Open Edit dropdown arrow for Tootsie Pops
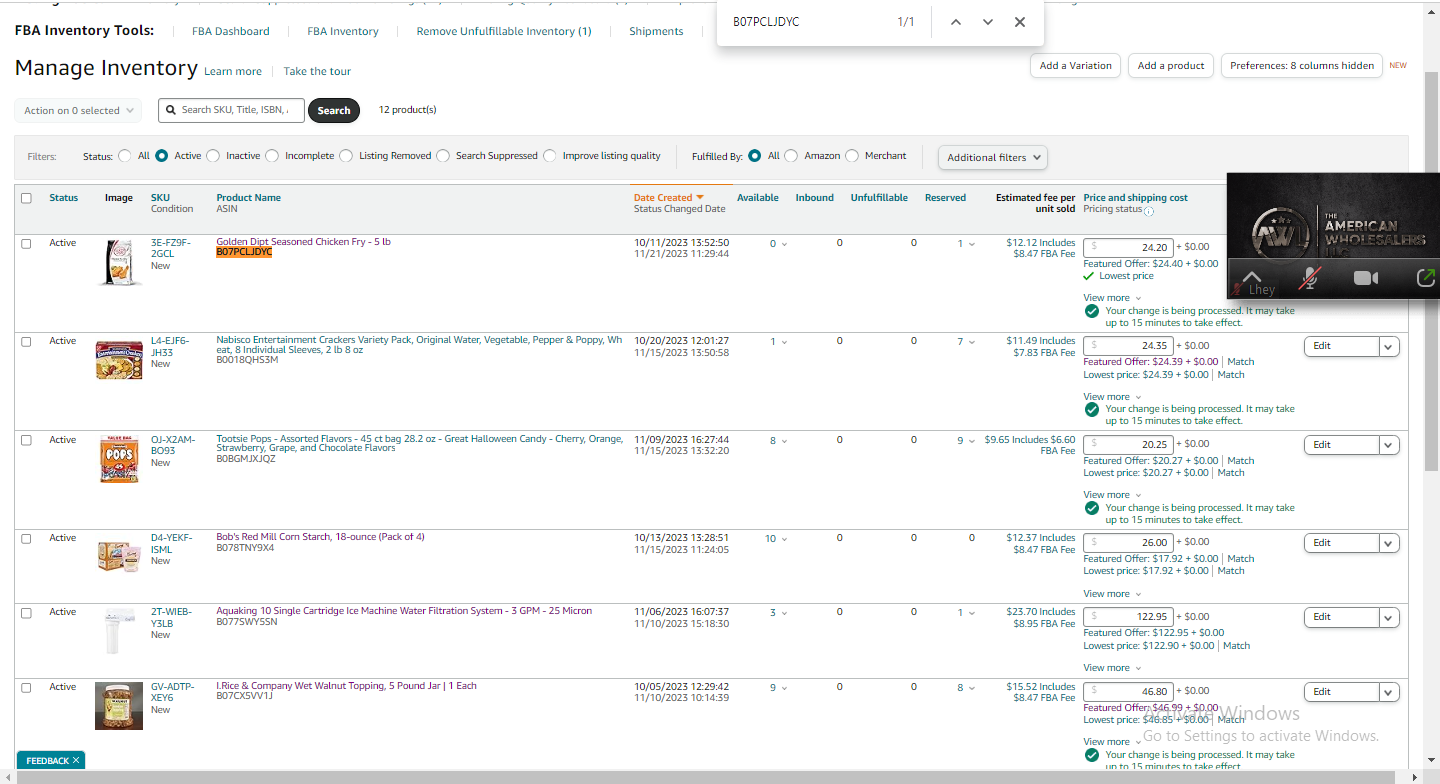Screen dimensions: 1440x784 (x=1389, y=445)
